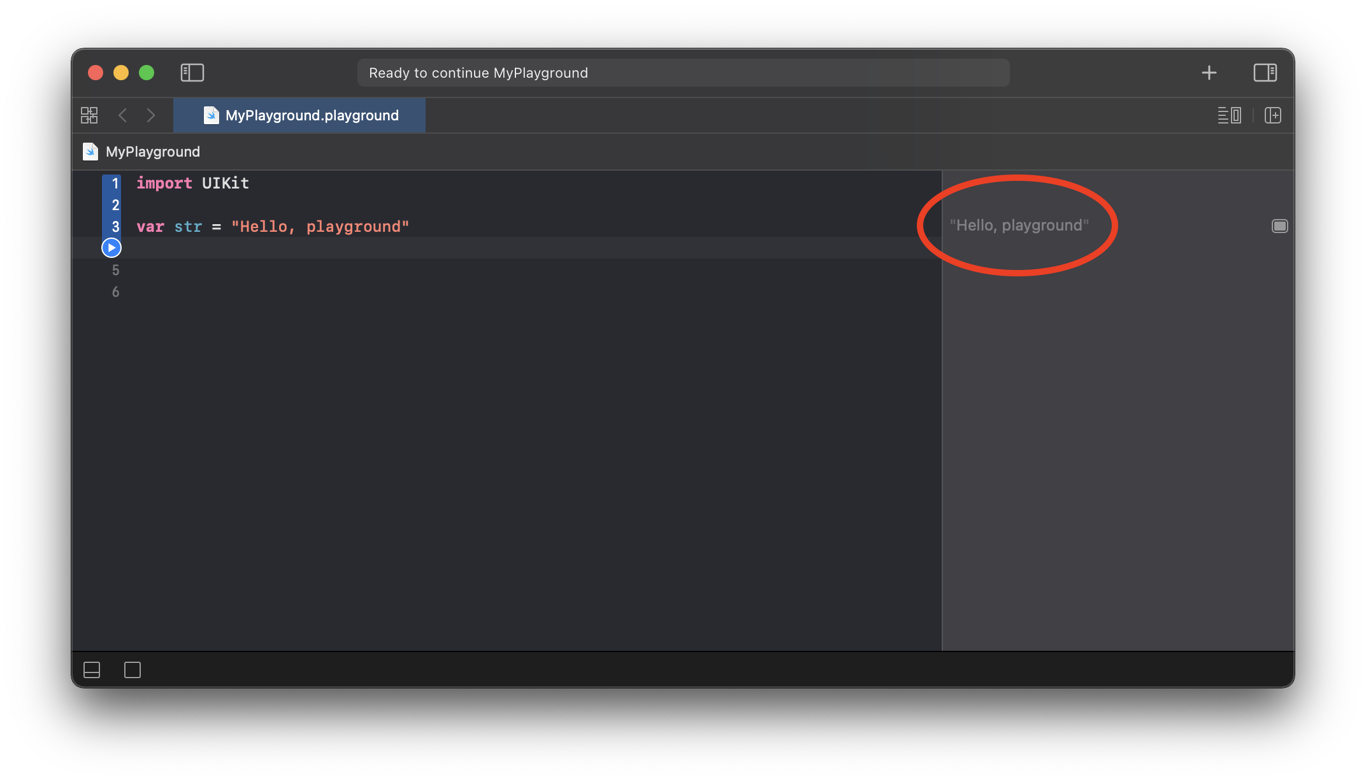This screenshot has width=1366, height=782.
Task: Go back with left chevron arrow
Action: point(123,116)
